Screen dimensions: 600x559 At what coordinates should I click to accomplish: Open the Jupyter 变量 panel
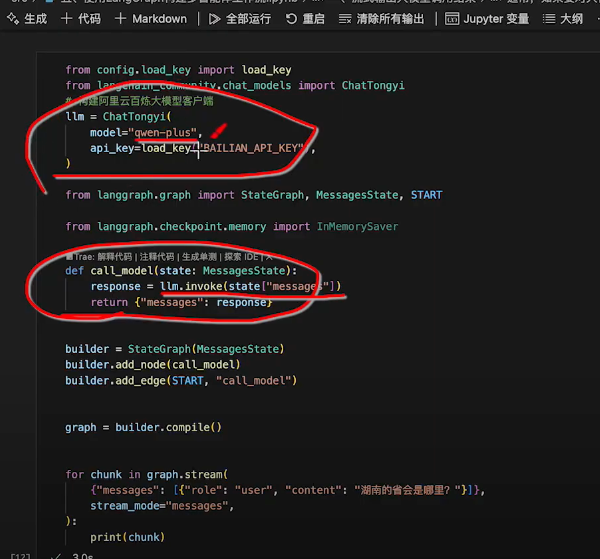tap(487, 19)
